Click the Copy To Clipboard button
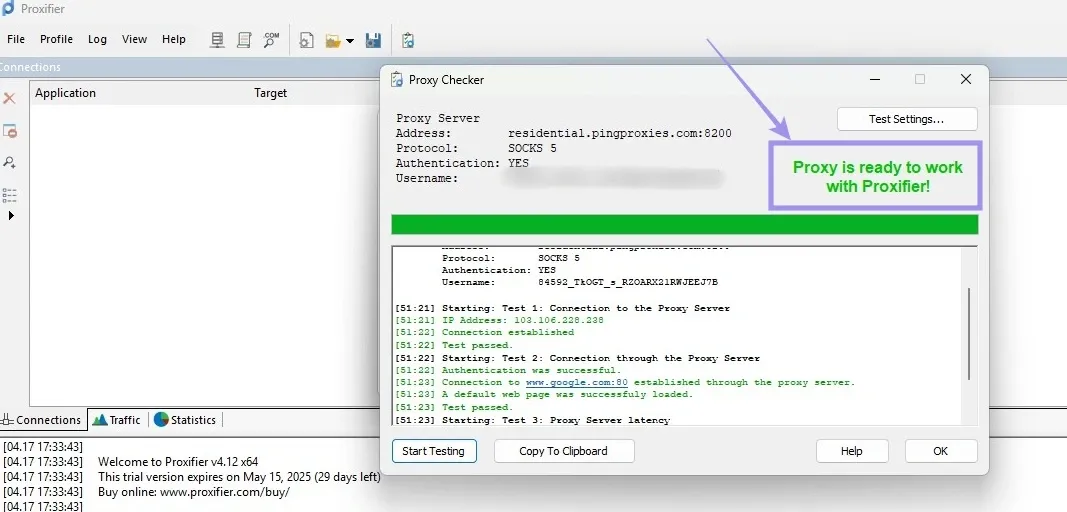 point(563,451)
